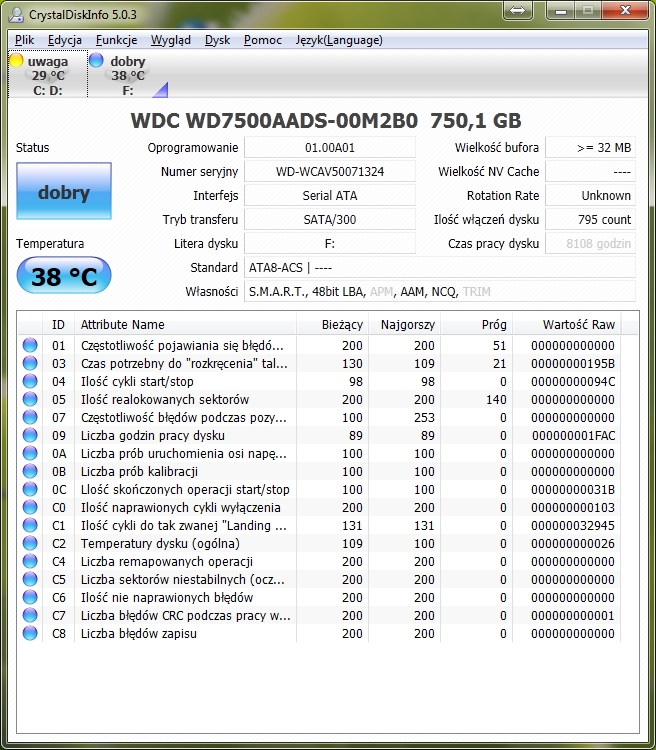
Task: Open the Edycja menu
Action: [x=65, y=40]
